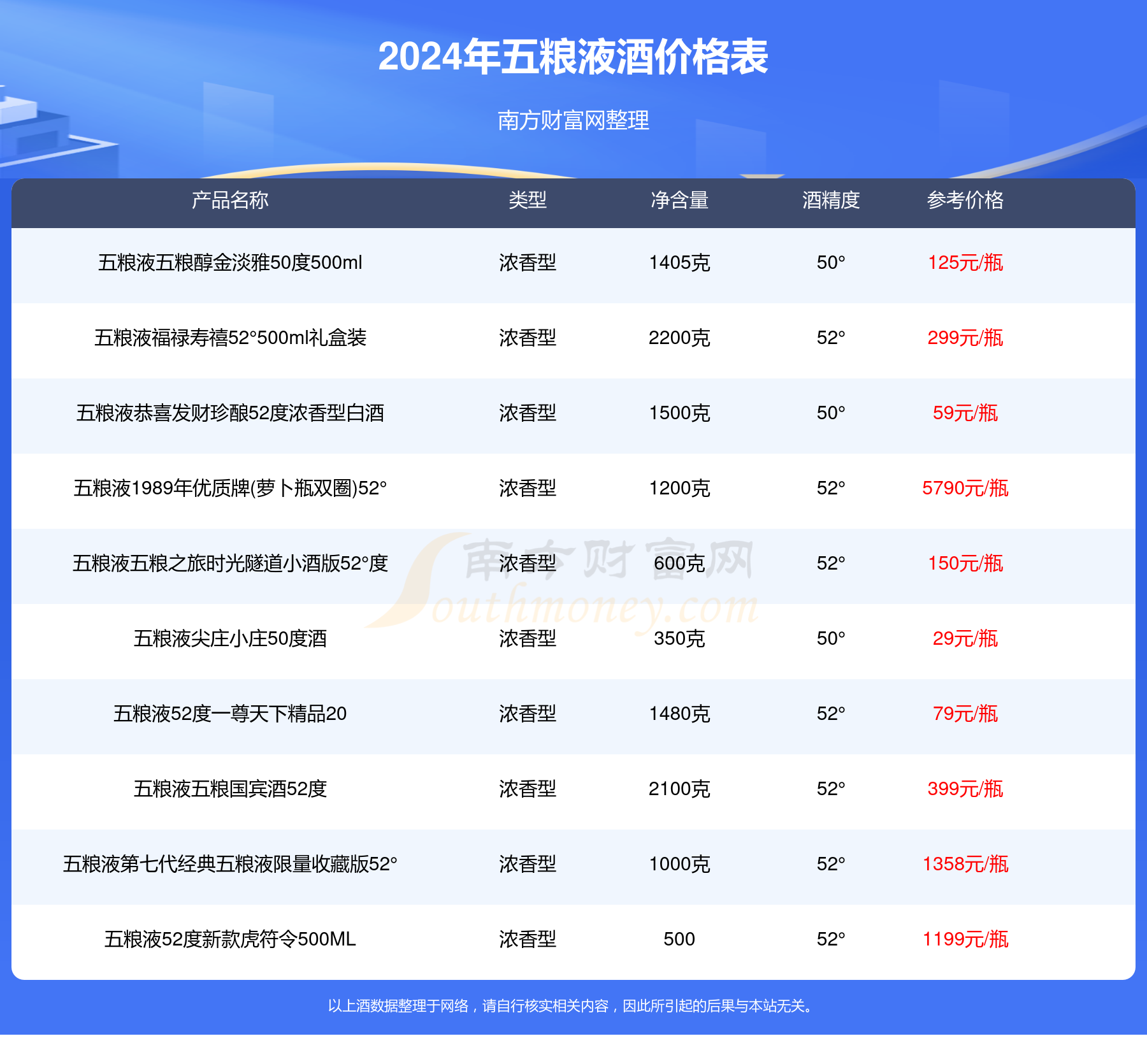
Task: Click net content 1480克
Action: pyautogui.click(x=679, y=714)
